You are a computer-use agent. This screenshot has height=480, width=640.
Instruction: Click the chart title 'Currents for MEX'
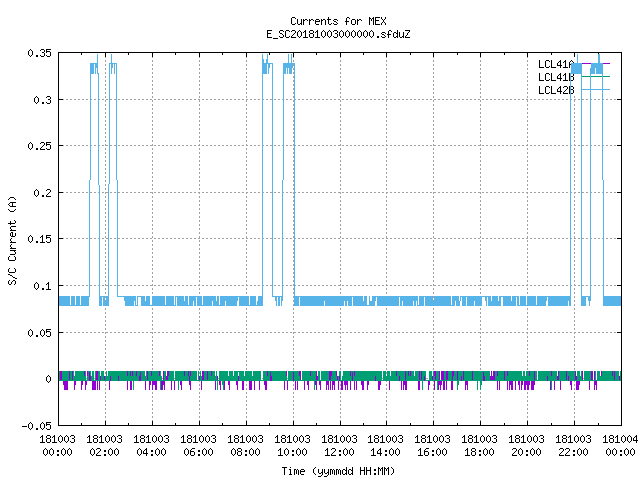coord(338,21)
